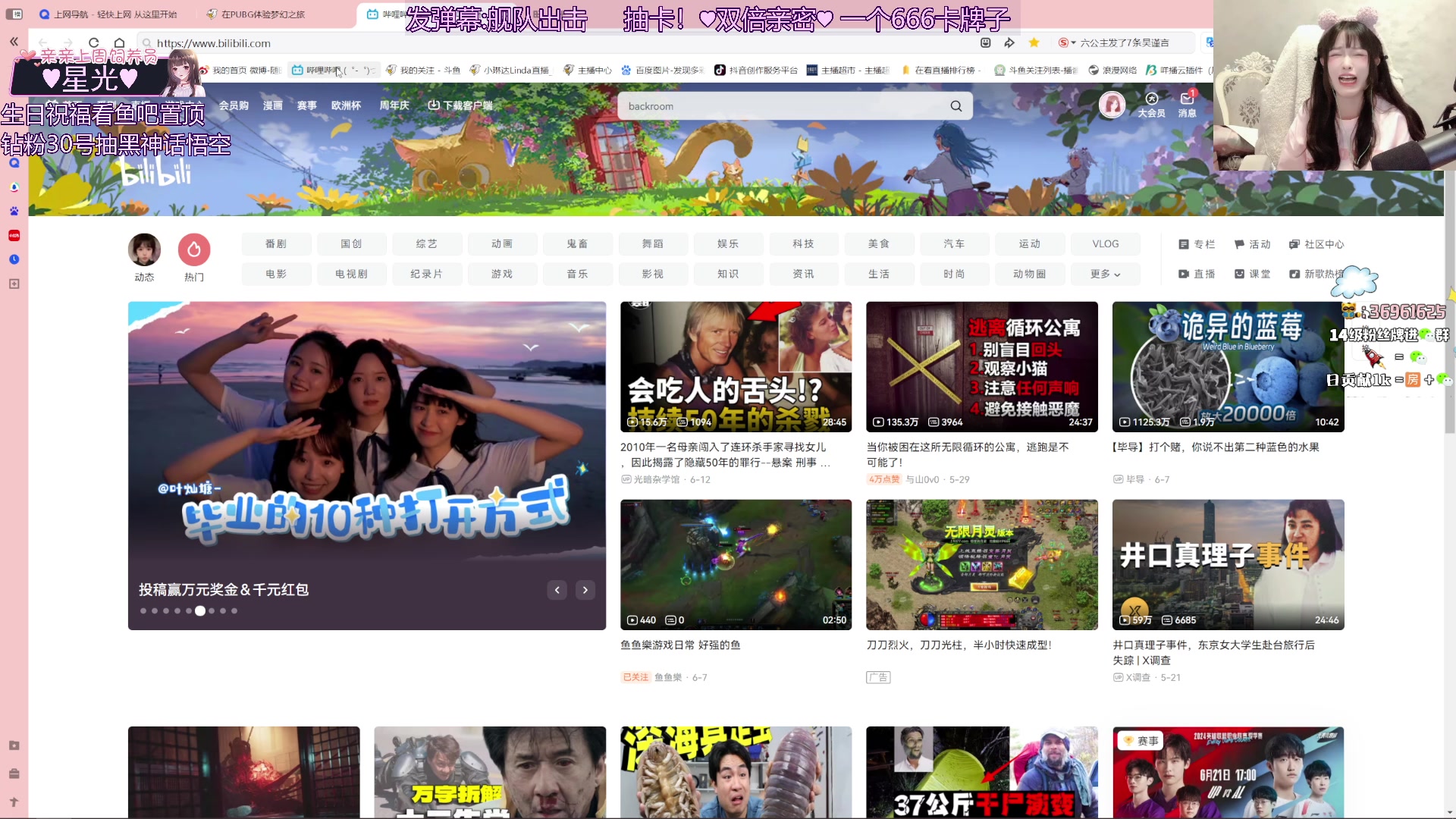Go to the browser home page icon
The image size is (1456, 819).
[119, 43]
